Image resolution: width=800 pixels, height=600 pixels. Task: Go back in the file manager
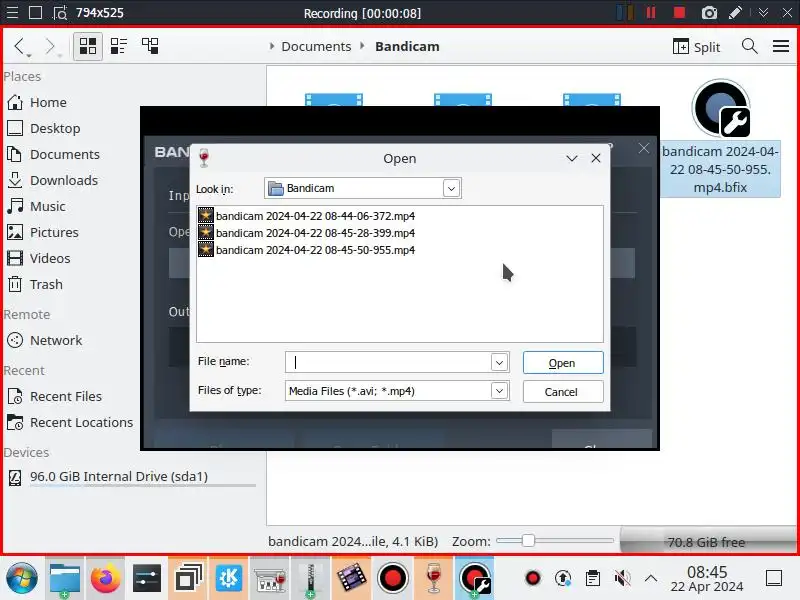click(x=20, y=46)
